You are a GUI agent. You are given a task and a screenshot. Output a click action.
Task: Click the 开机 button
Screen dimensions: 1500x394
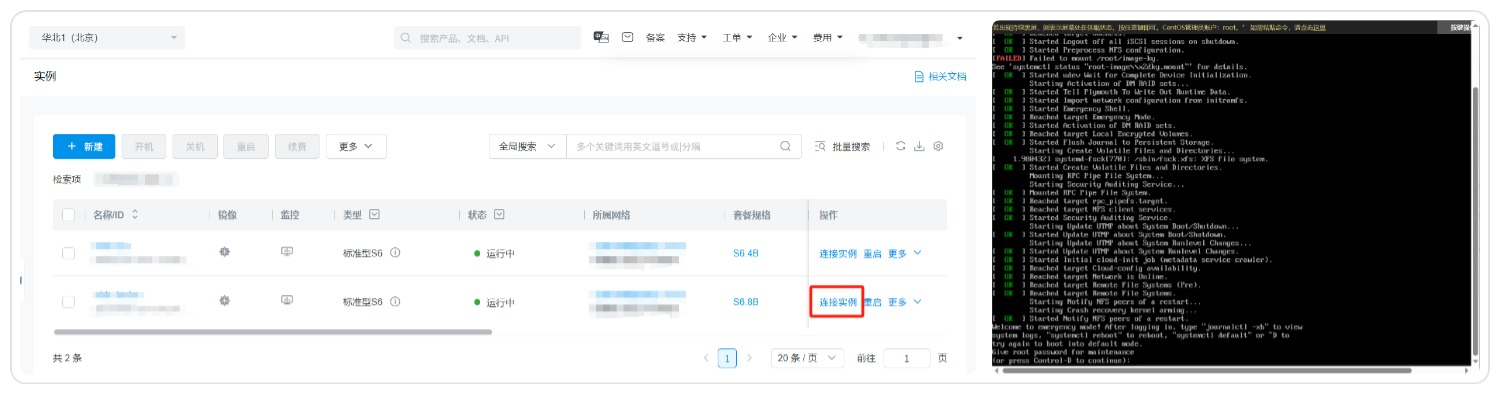[144, 146]
